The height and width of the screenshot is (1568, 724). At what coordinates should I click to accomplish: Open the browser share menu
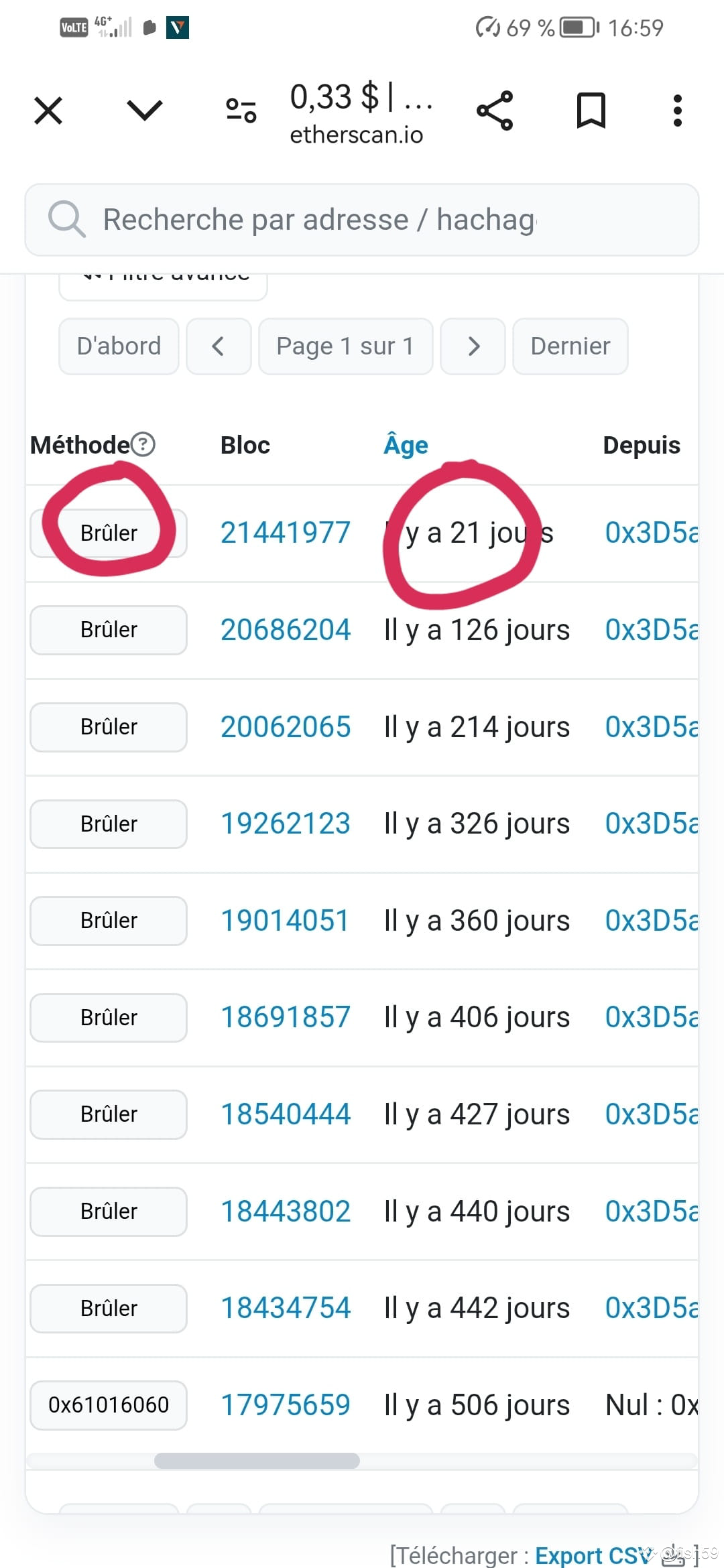pos(495,110)
